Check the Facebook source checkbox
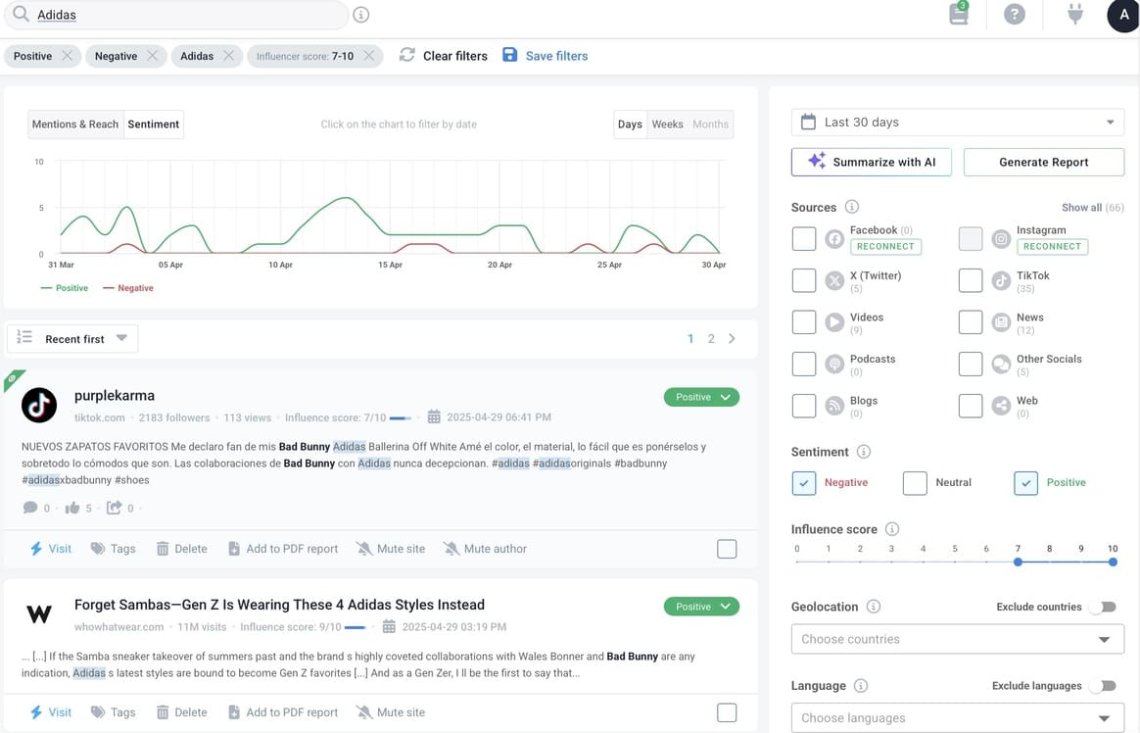The image size is (1140, 733). (804, 239)
